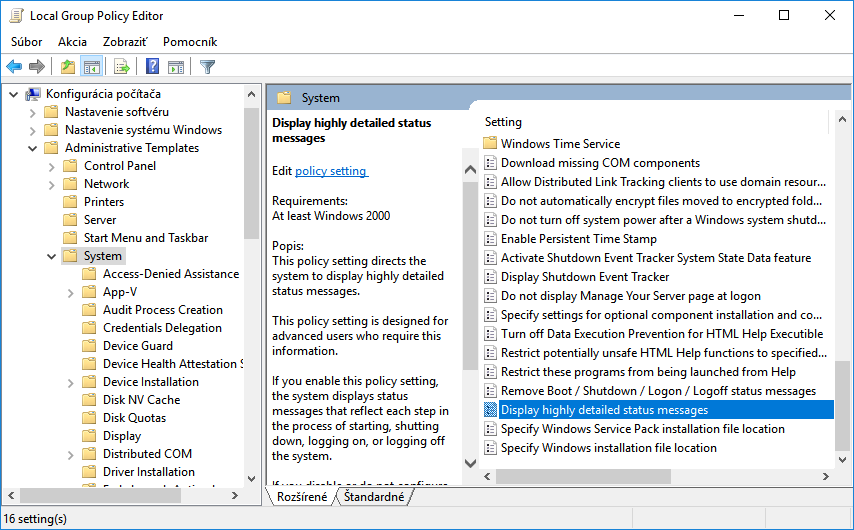This screenshot has width=854, height=530.
Task: Click the Up One Level folder icon
Action: click(67, 67)
